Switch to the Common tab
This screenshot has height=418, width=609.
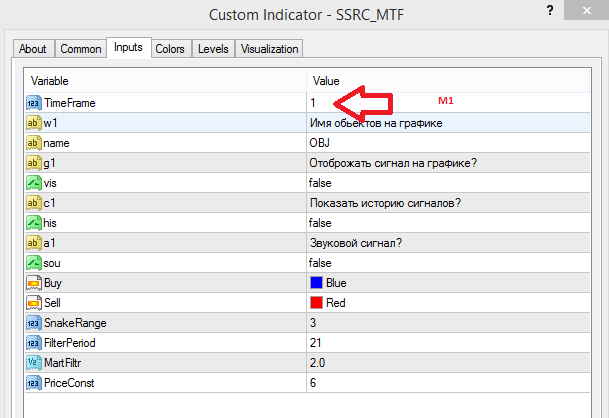click(81, 49)
